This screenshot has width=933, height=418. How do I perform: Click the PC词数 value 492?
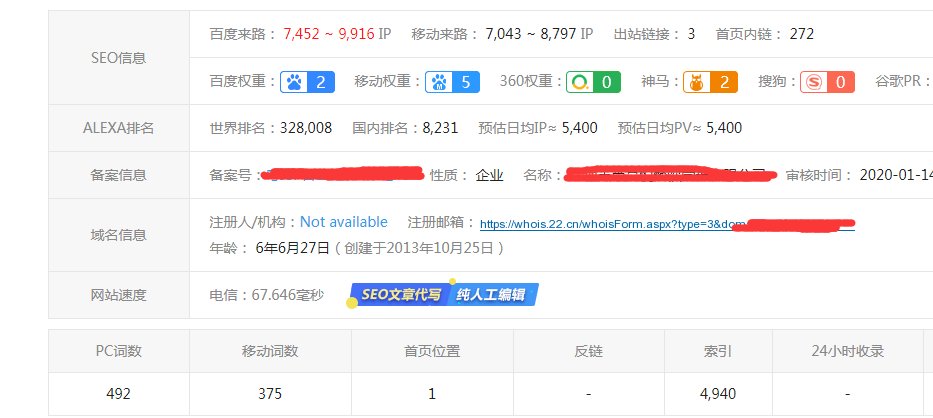[118, 394]
